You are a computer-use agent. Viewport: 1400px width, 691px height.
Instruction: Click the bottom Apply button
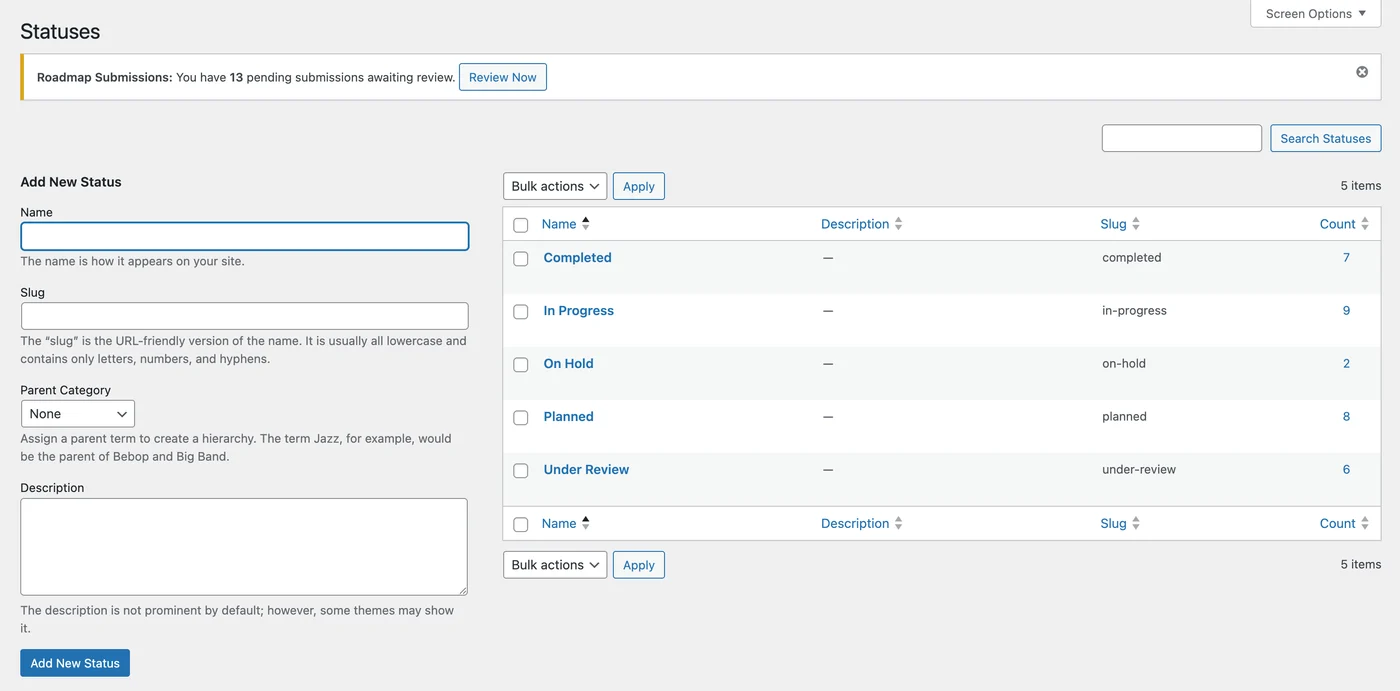pos(639,565)
